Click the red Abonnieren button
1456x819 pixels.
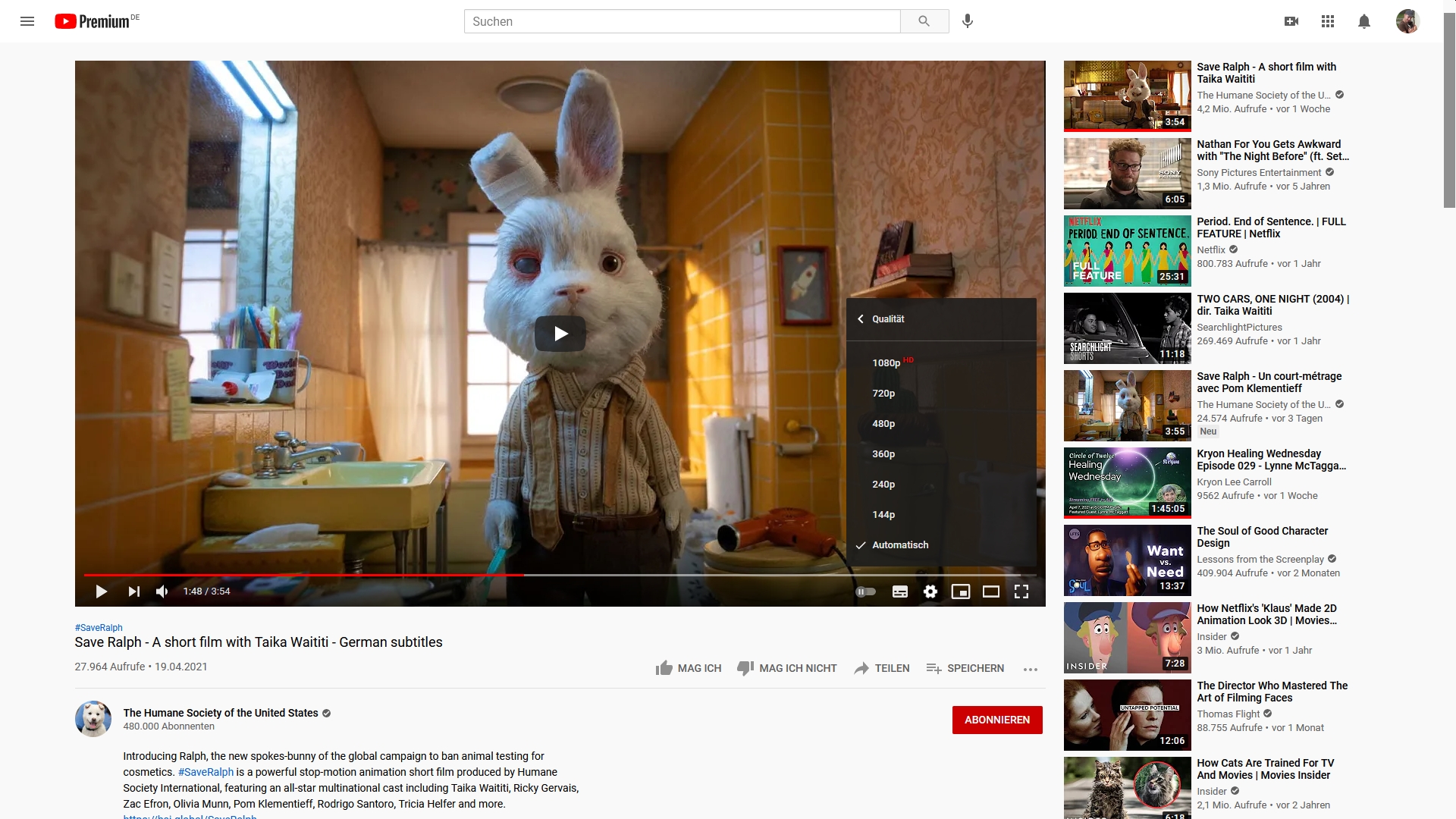coord(997,720)
